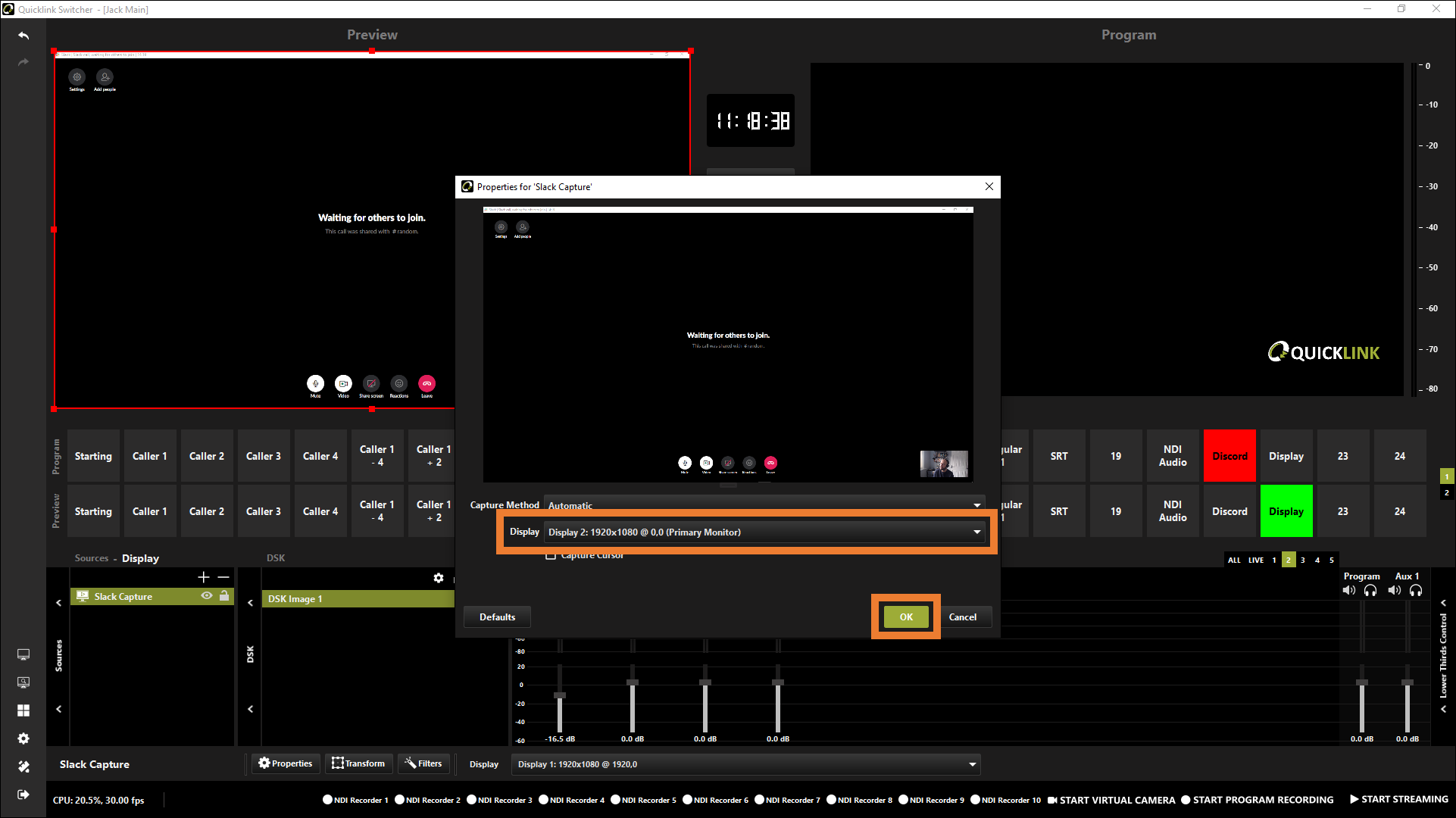The image size is (1456, 818).
Task: Click the Aux 1 volume fader
Action: pyautogui.click(x=1408, y=682)
